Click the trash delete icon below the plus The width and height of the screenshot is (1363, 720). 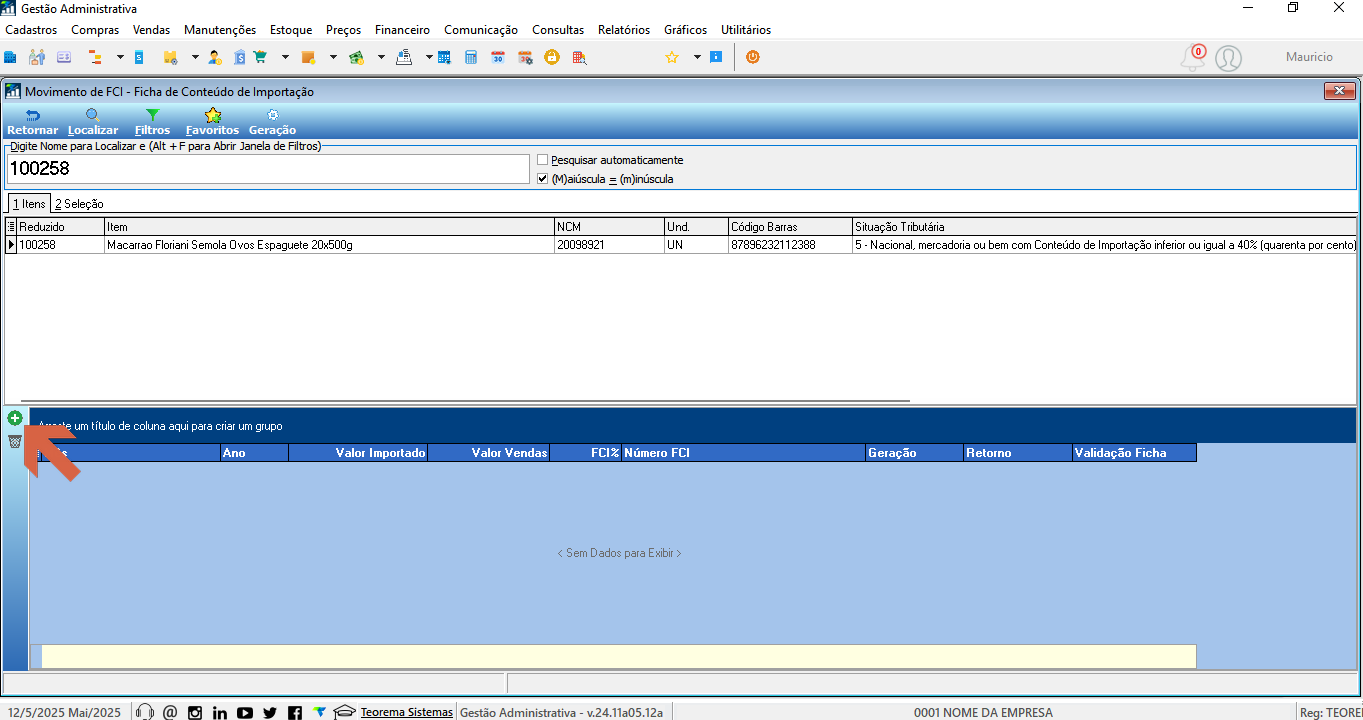coord(15,441)
